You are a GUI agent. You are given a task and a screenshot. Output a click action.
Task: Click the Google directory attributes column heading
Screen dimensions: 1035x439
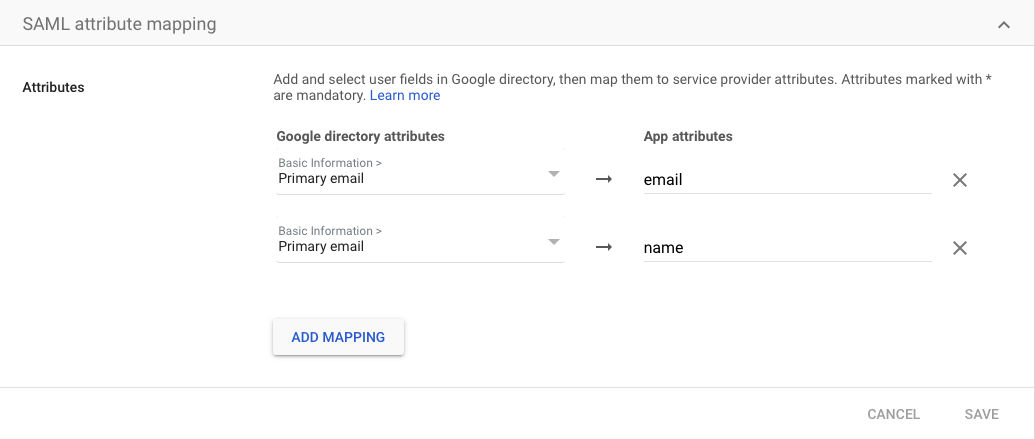[x=360, y=136]
